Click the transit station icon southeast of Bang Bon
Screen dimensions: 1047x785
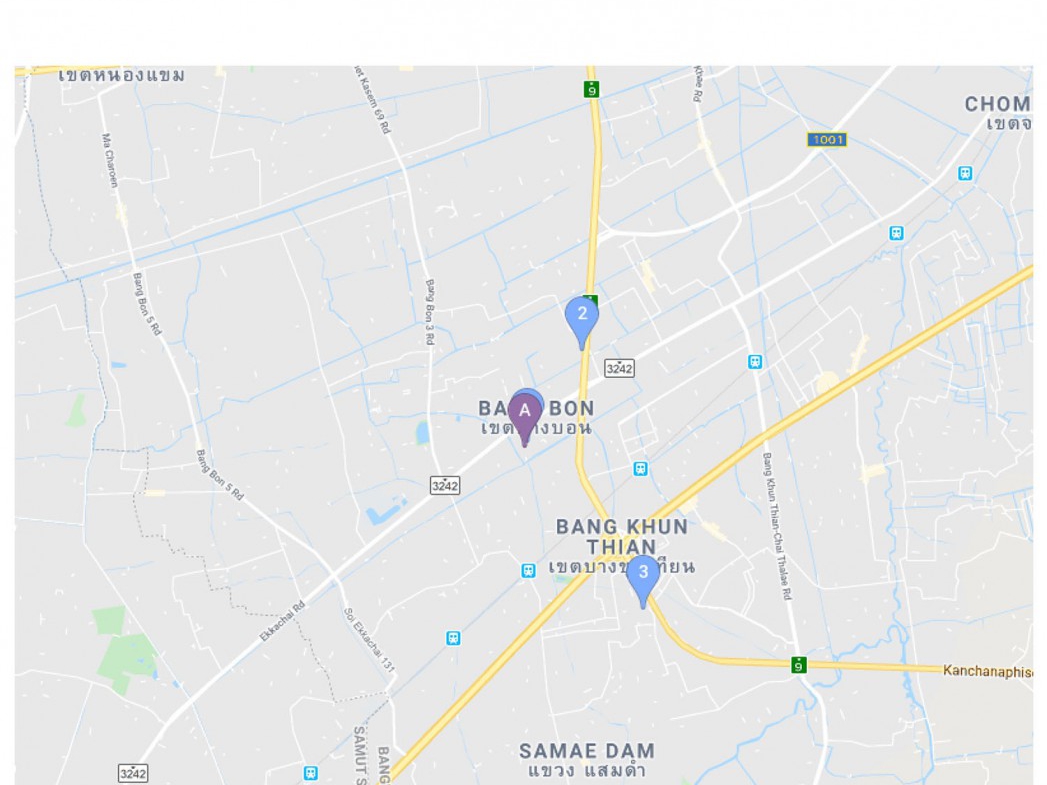pos(640,469)
